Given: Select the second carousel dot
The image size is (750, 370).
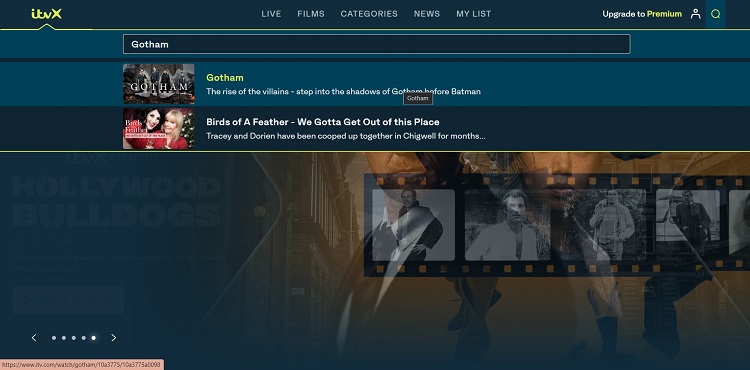Looking at the screenshot, I should 64,338.
